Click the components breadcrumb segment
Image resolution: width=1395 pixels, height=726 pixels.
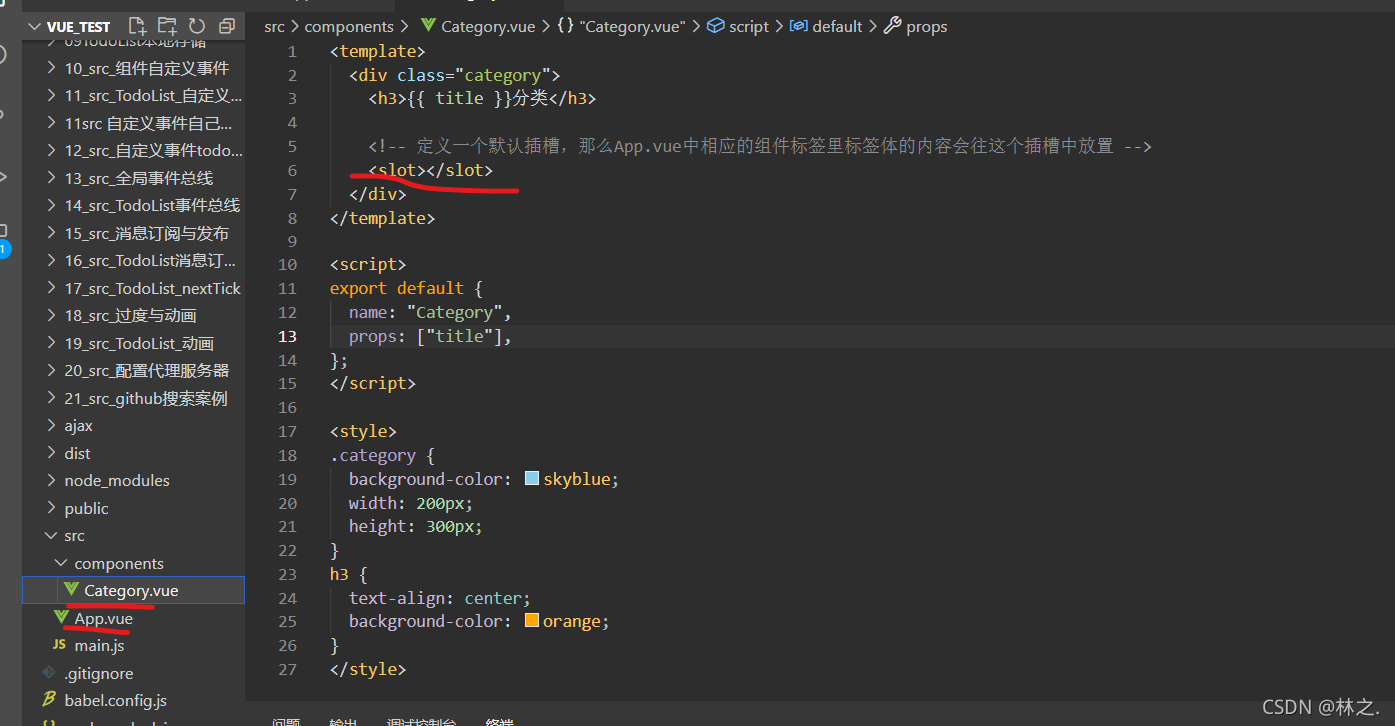point(349,27)
